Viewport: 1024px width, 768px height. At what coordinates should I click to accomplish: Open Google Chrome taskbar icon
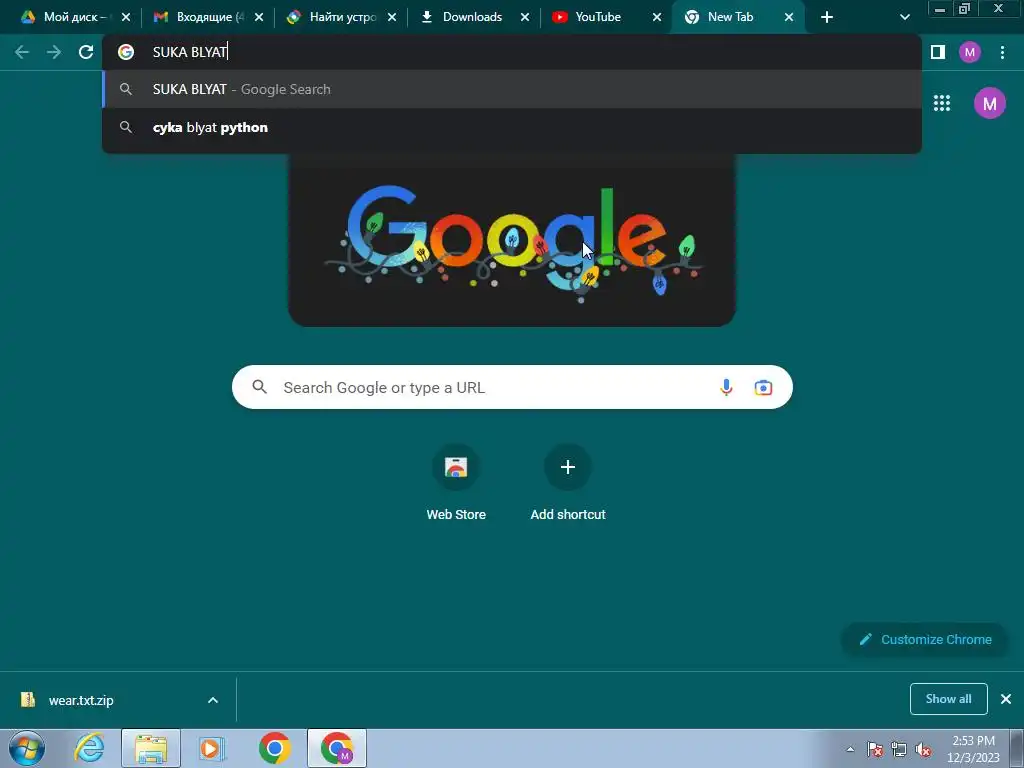[274, 748]
